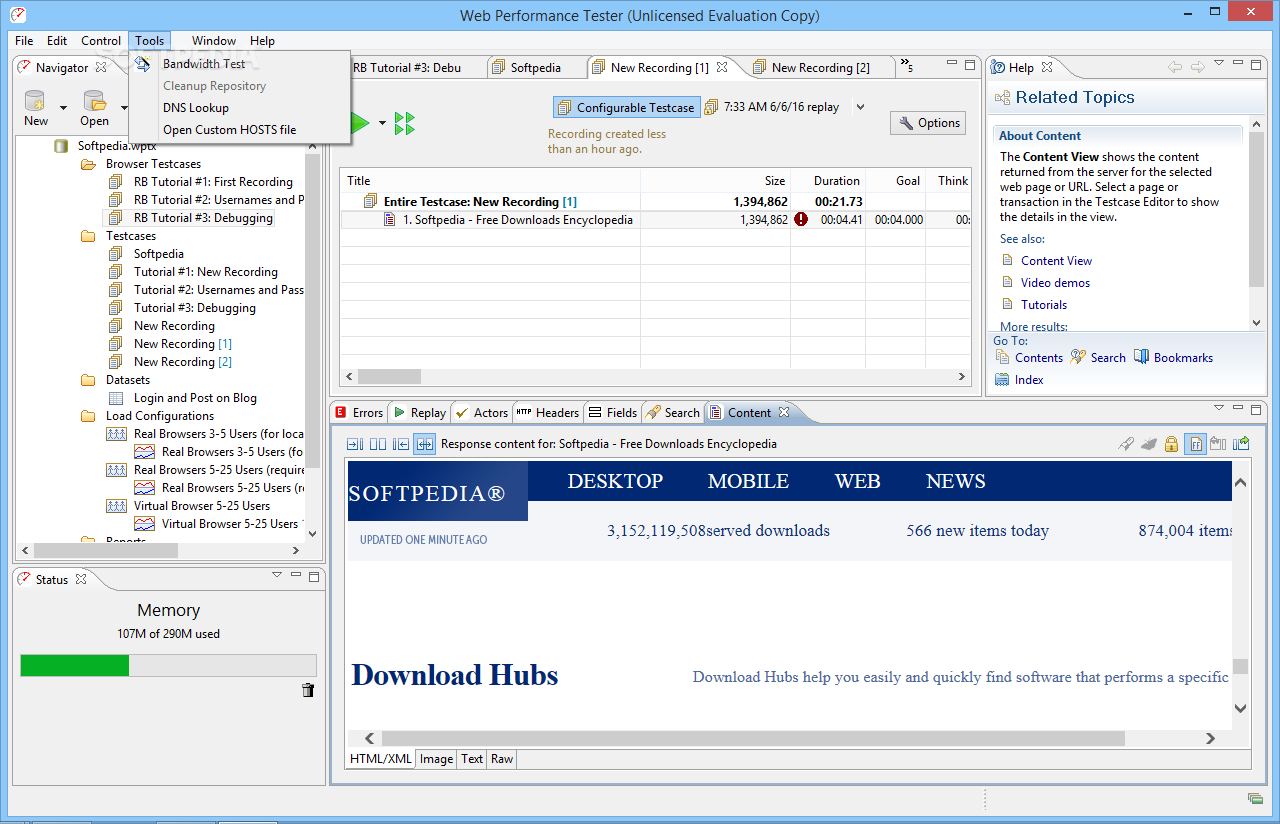Switch to the Actors tab
Viewport: 1280px width, 824px height.
pyautogui.click(x=481, y=412)
